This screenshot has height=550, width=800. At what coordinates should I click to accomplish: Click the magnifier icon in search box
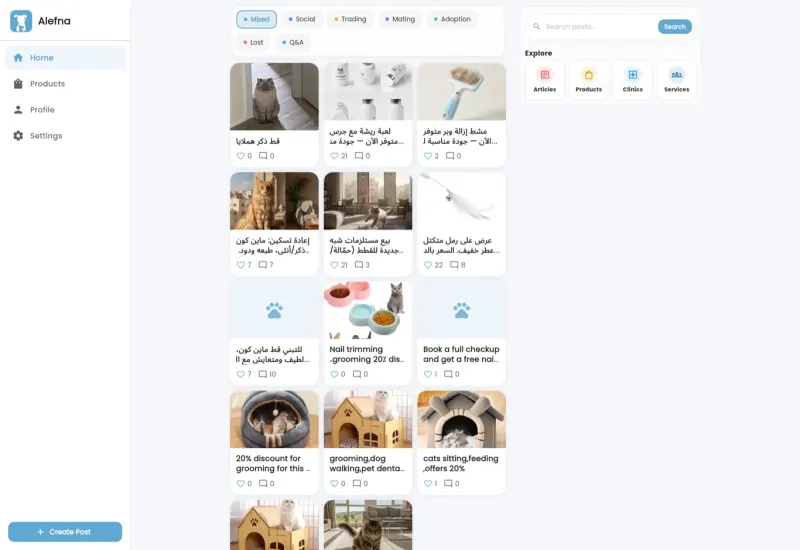point(536,27)
